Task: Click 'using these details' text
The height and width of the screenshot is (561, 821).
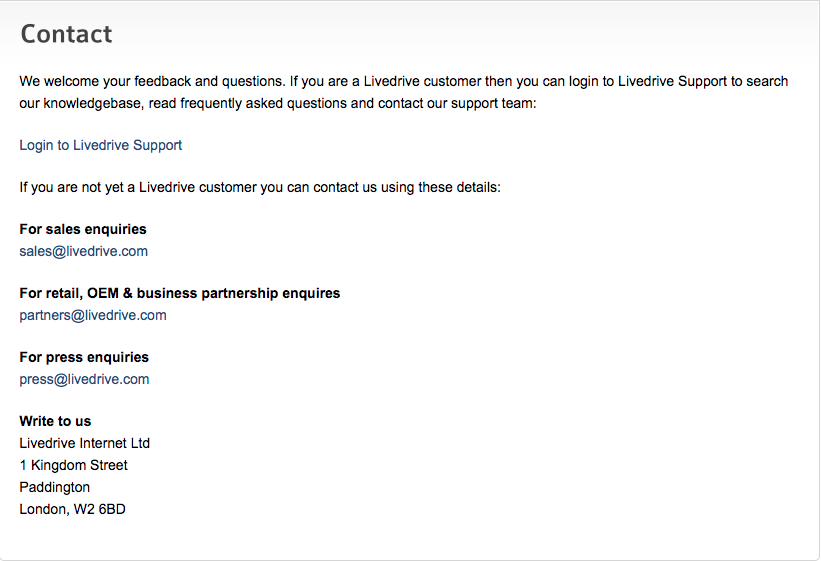Action: tap(440, 187)
